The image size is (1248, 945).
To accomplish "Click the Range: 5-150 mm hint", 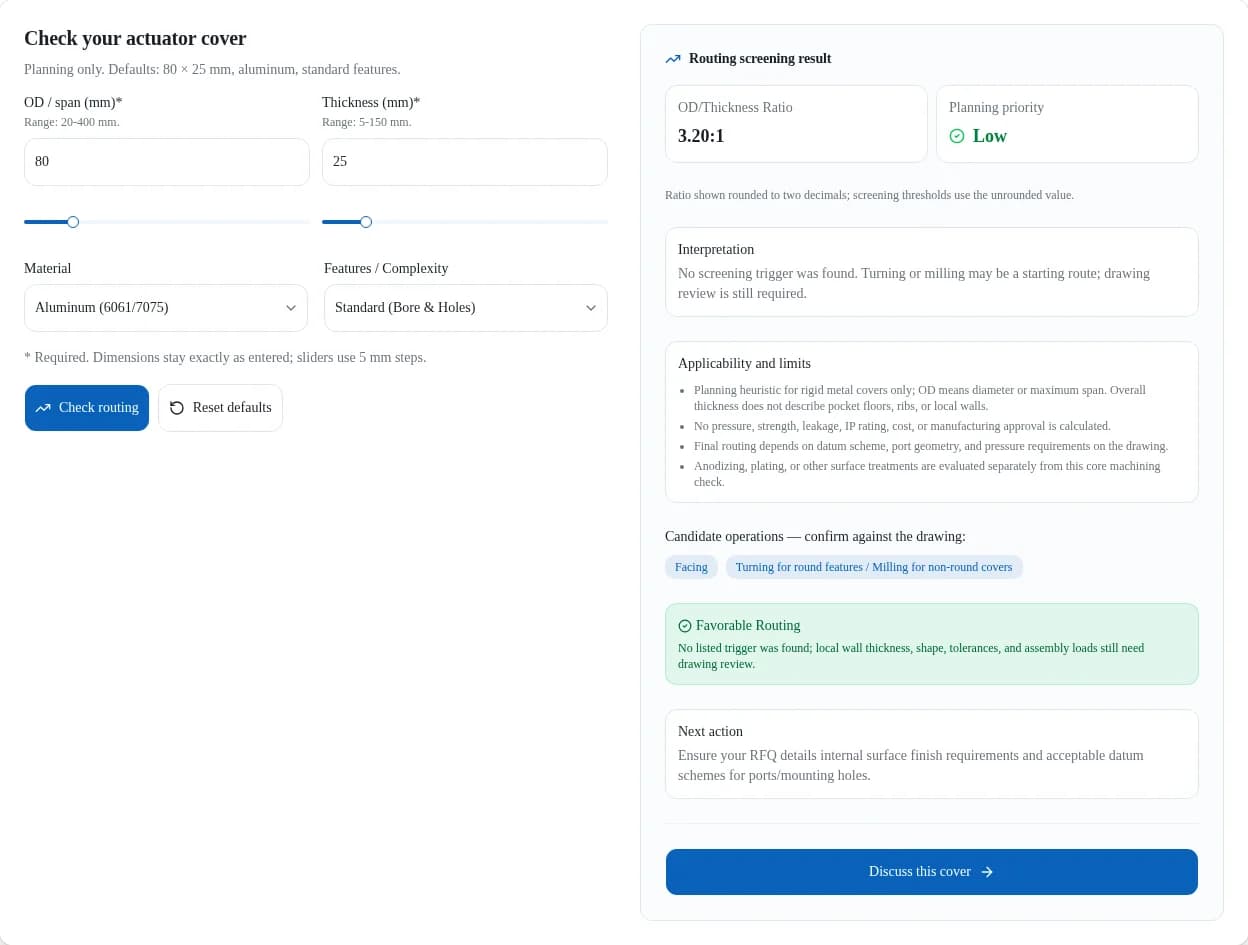I will click(366, 122).
